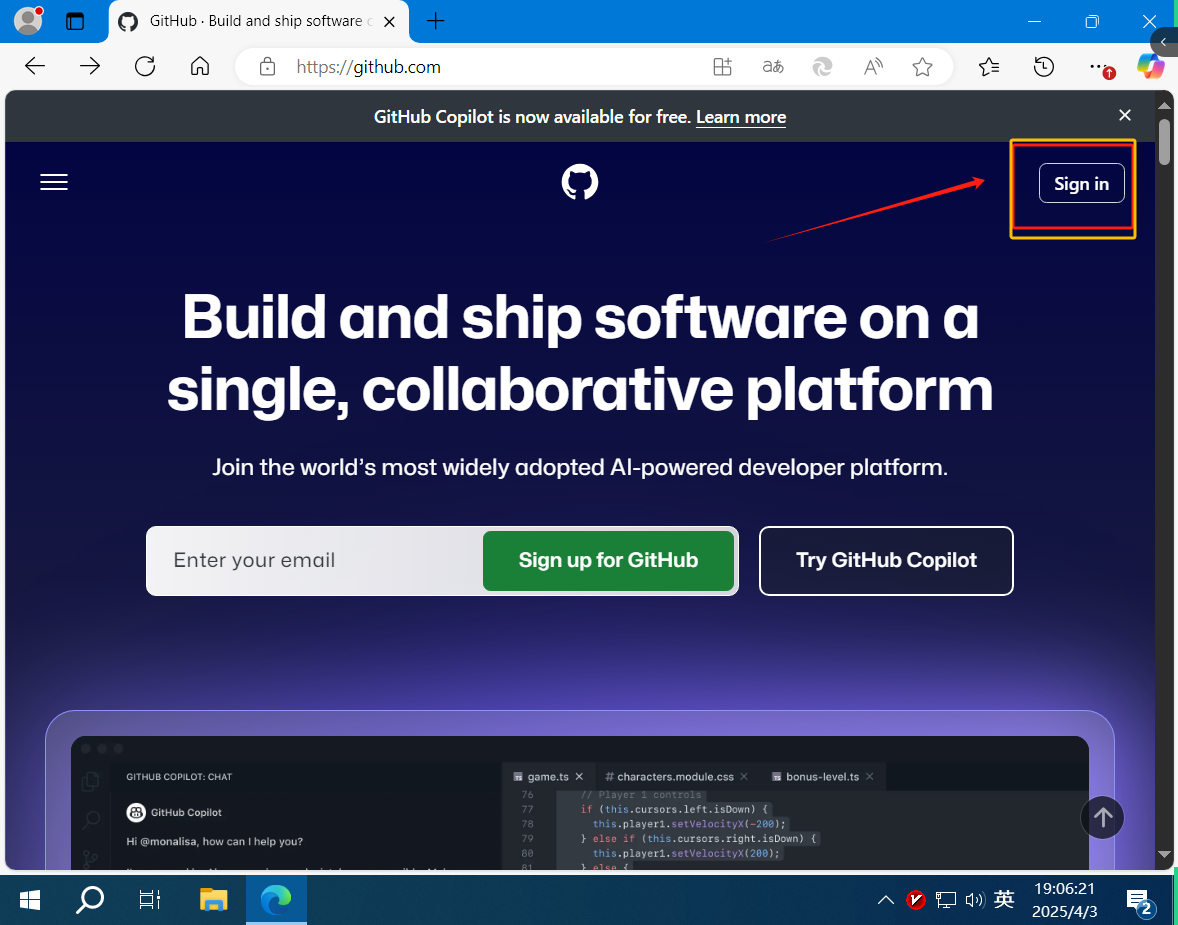Click the scrollbar down arrow

click(1164, 854)
